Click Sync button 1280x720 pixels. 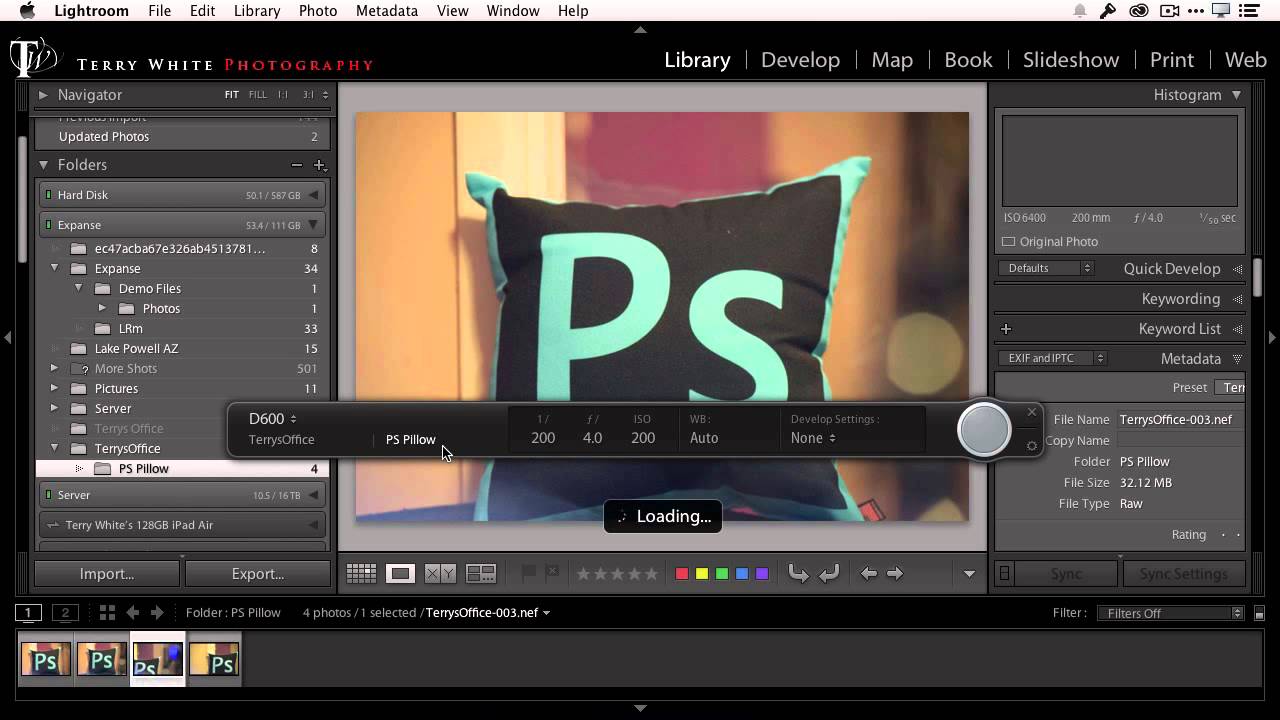[x=1066, y=574]
